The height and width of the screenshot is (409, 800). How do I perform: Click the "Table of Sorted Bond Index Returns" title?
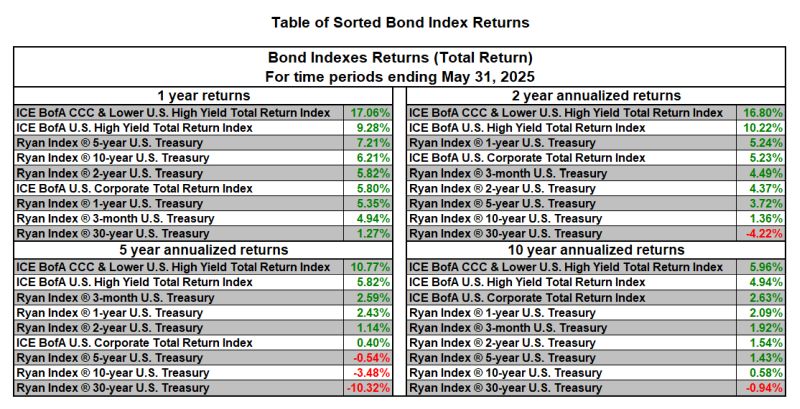pos(400,21)
